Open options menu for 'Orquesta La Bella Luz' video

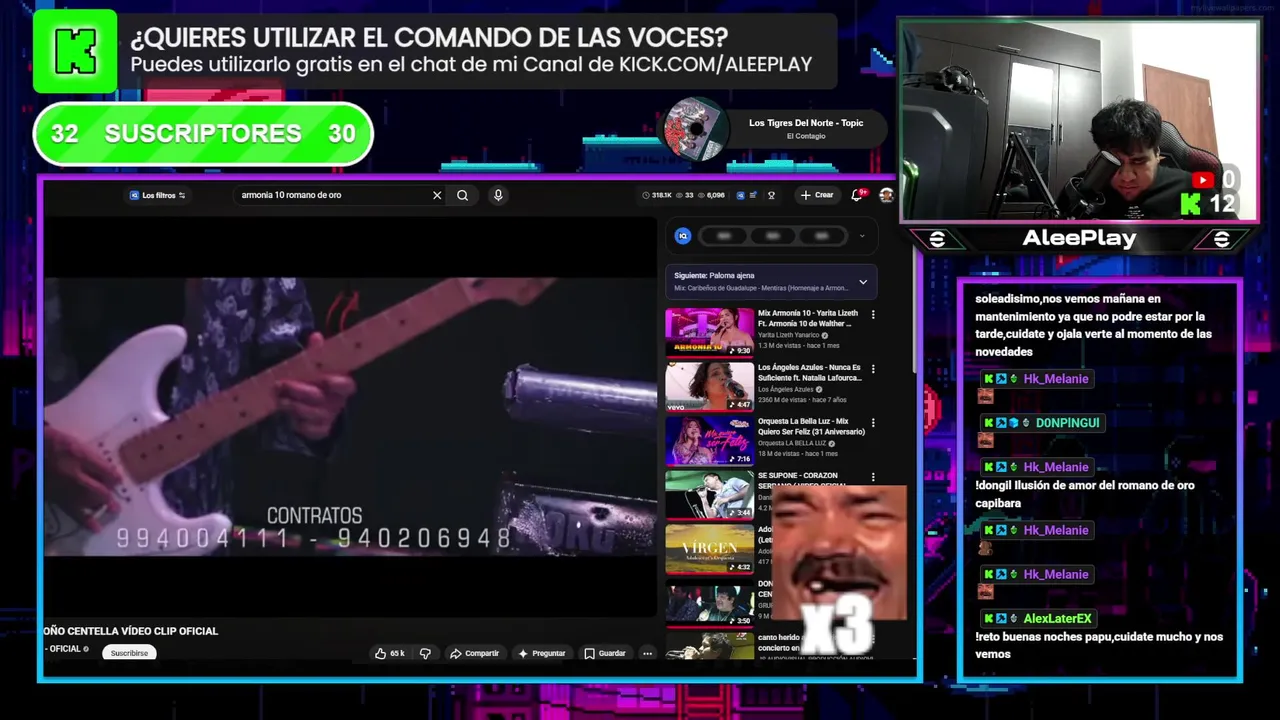[873, 422]
